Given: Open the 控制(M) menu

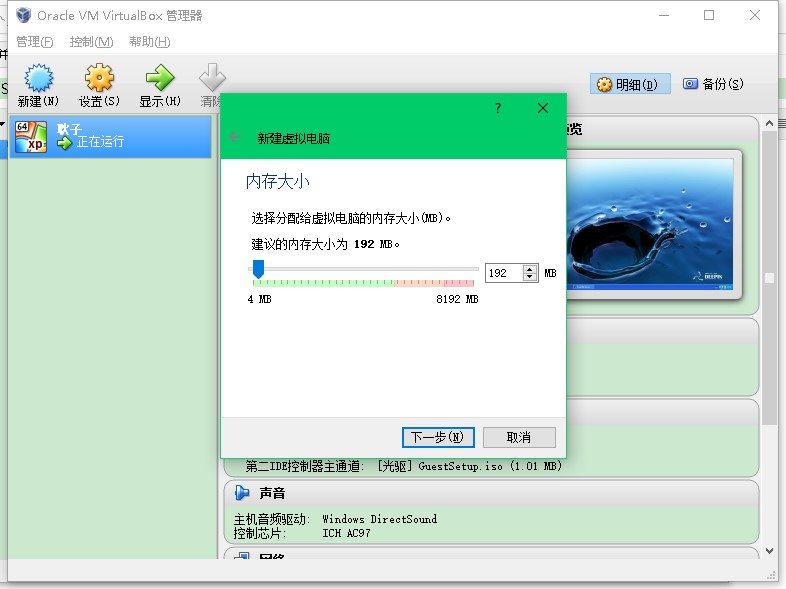Looking at the screenshot, I should pos(91,42).
